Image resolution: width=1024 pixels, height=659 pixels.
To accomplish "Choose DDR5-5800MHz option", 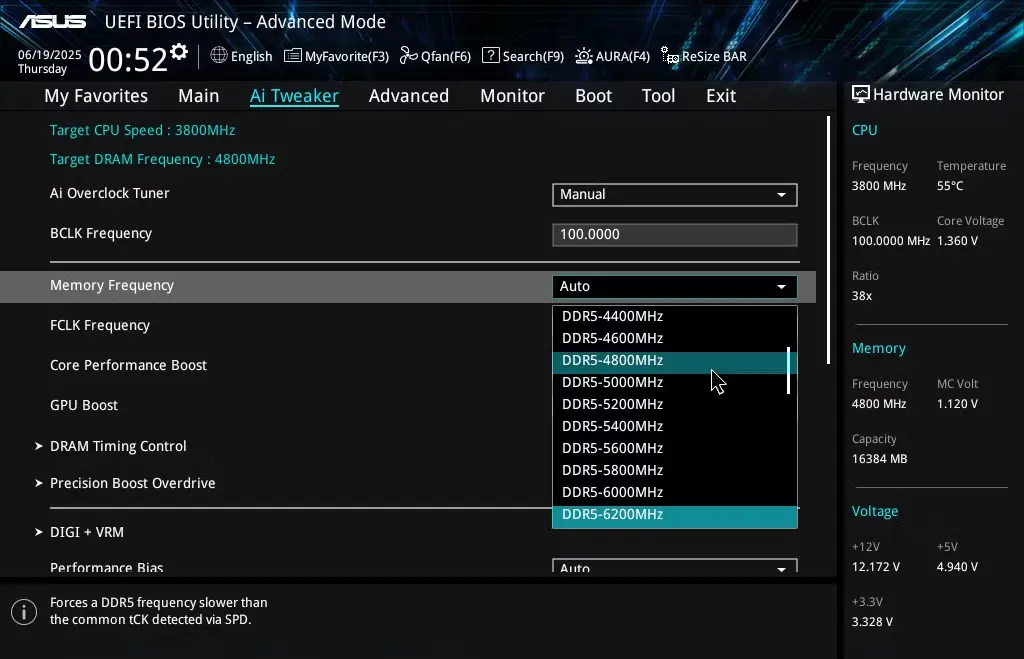I will click(675, 470).
